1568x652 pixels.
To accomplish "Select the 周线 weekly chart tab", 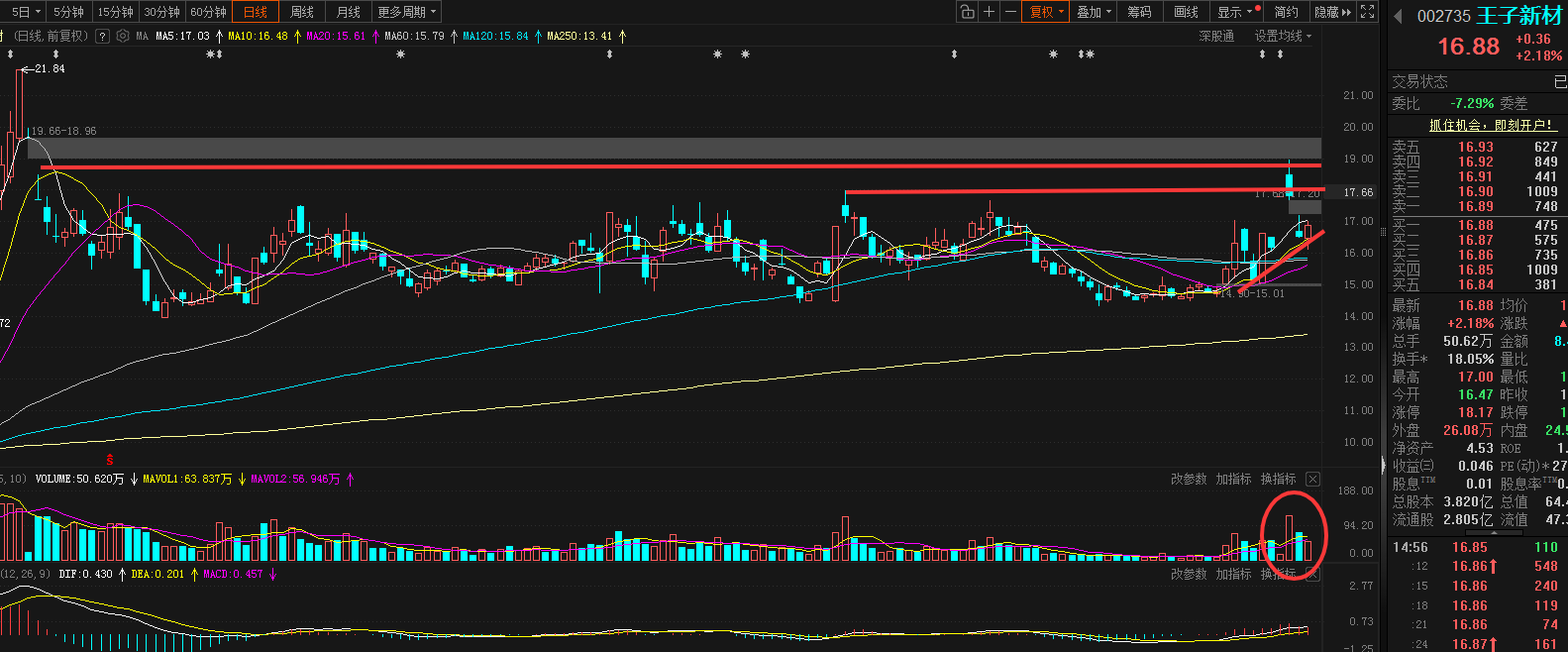I will pos(302,12).
